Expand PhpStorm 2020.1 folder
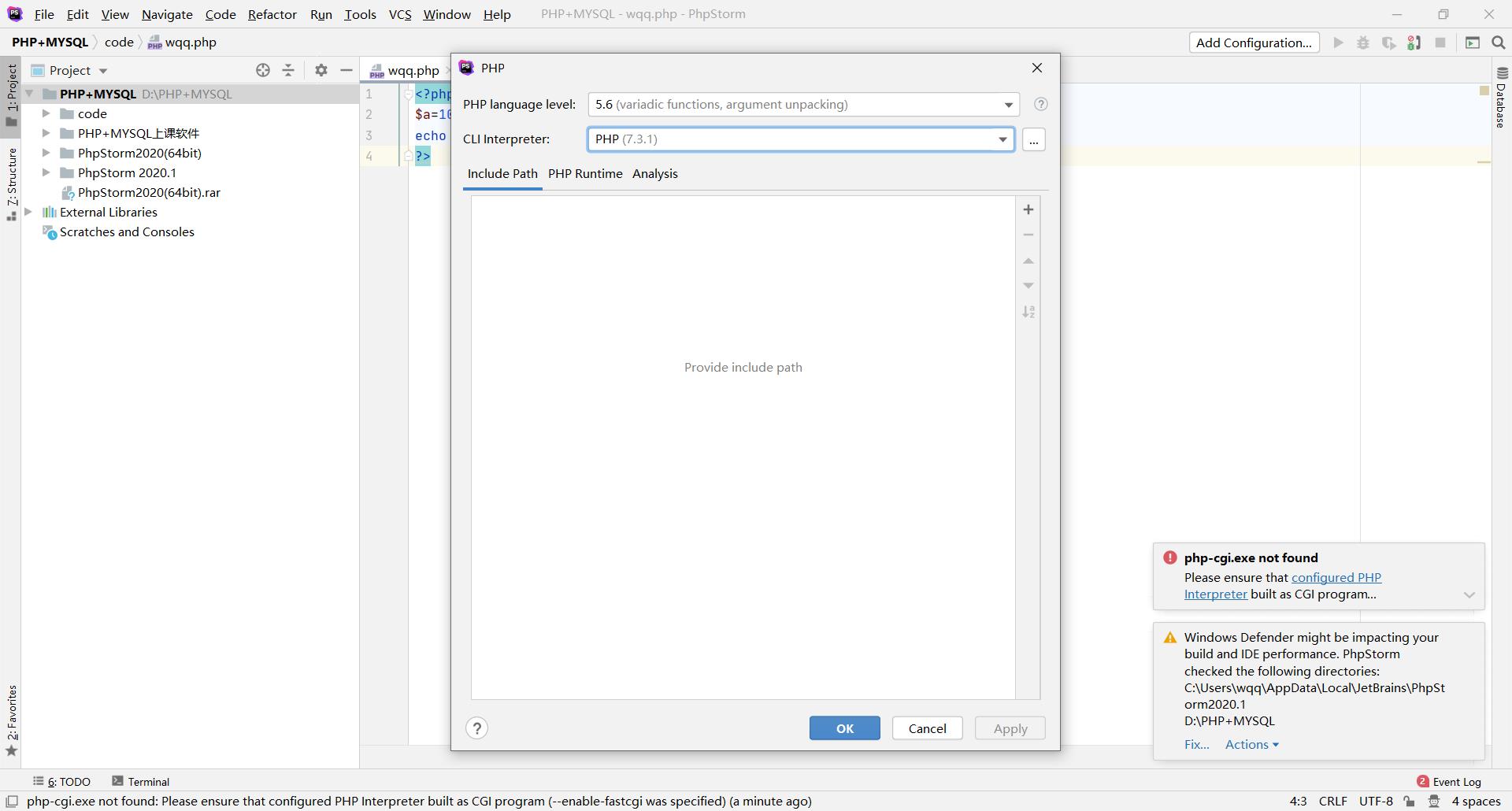 point(46,172)
